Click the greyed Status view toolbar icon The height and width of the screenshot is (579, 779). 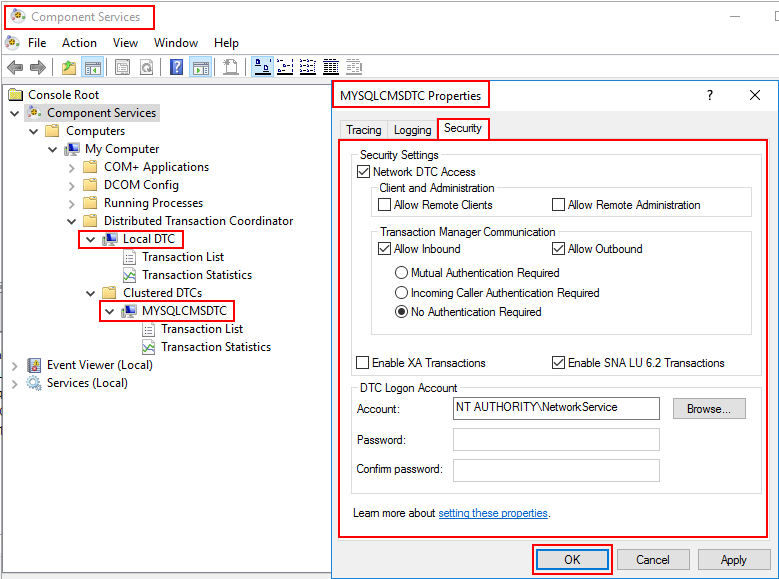pyautogui.click(x=354, y=67)
